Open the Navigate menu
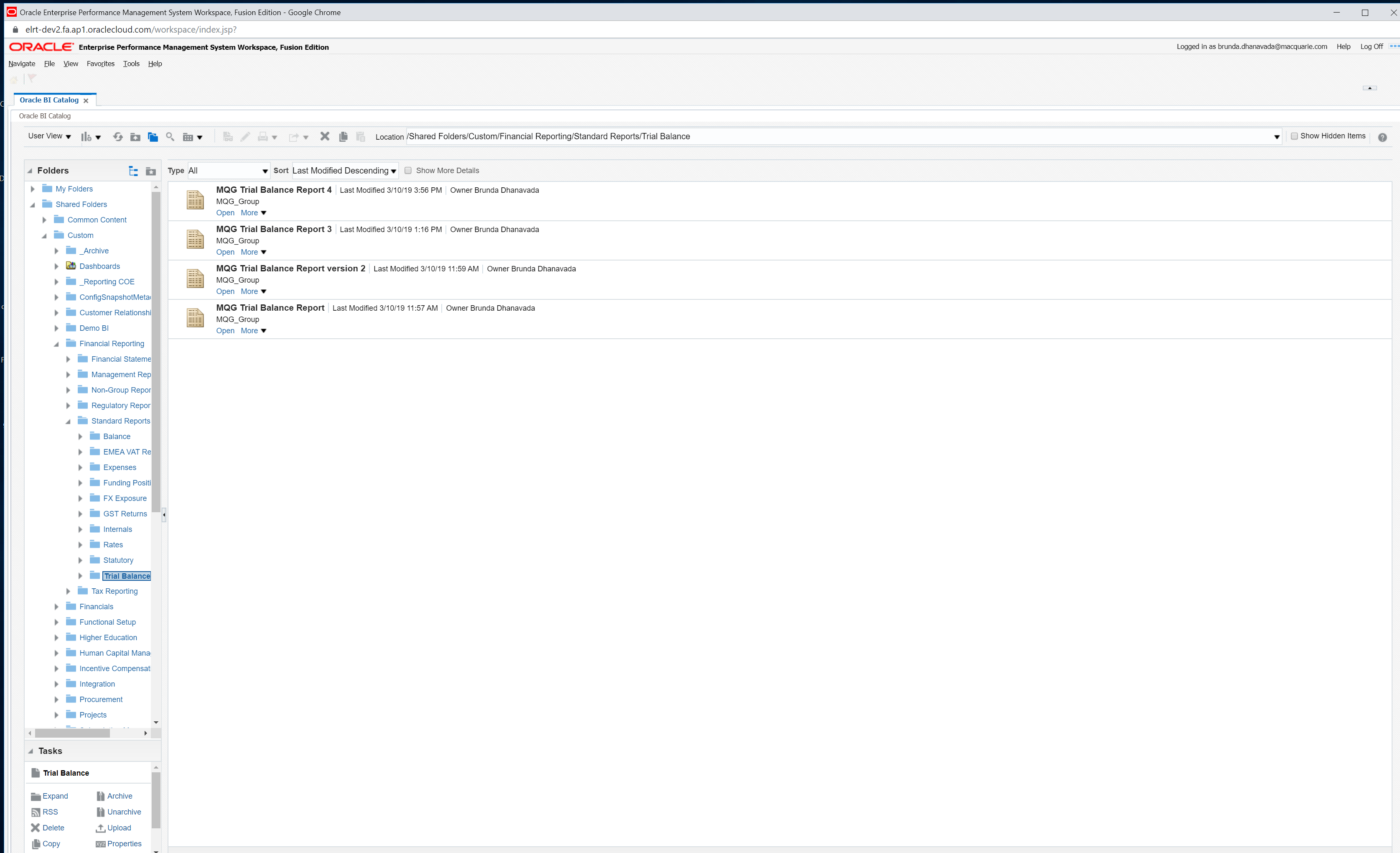This screenshot has width=1400, height=853. 22,64
